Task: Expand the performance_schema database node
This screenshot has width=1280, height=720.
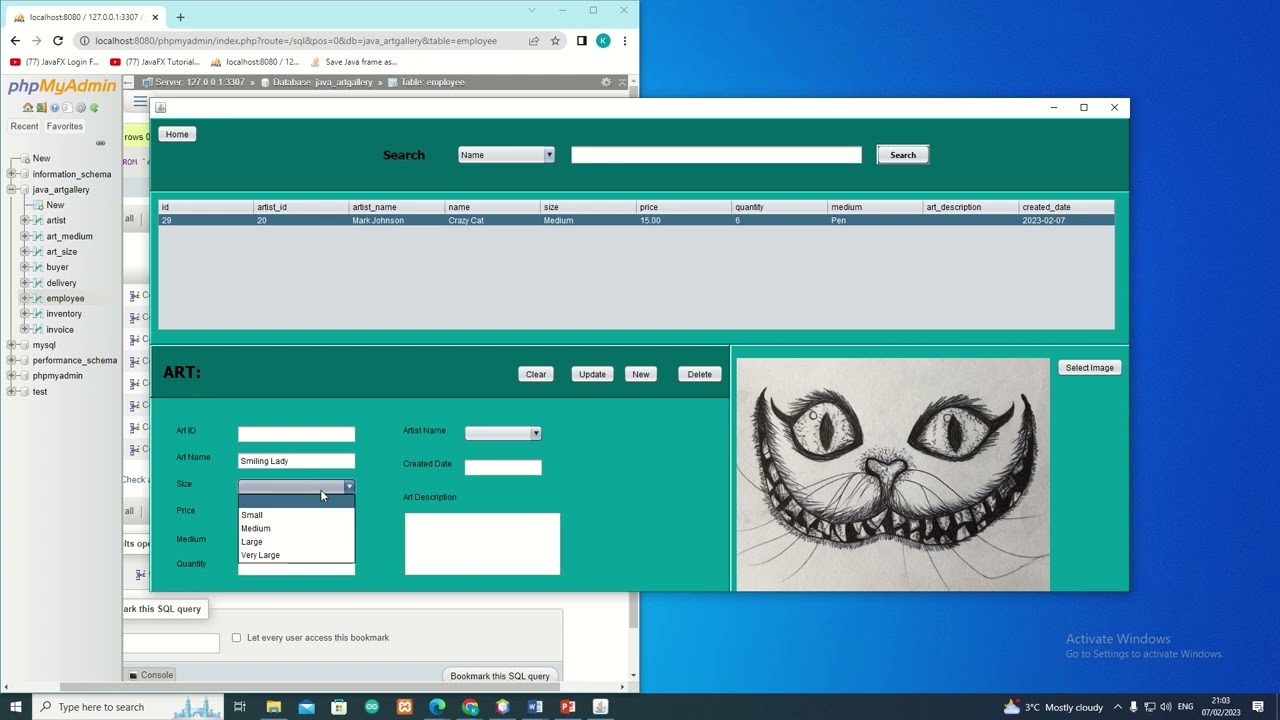Action: point(11,360)
